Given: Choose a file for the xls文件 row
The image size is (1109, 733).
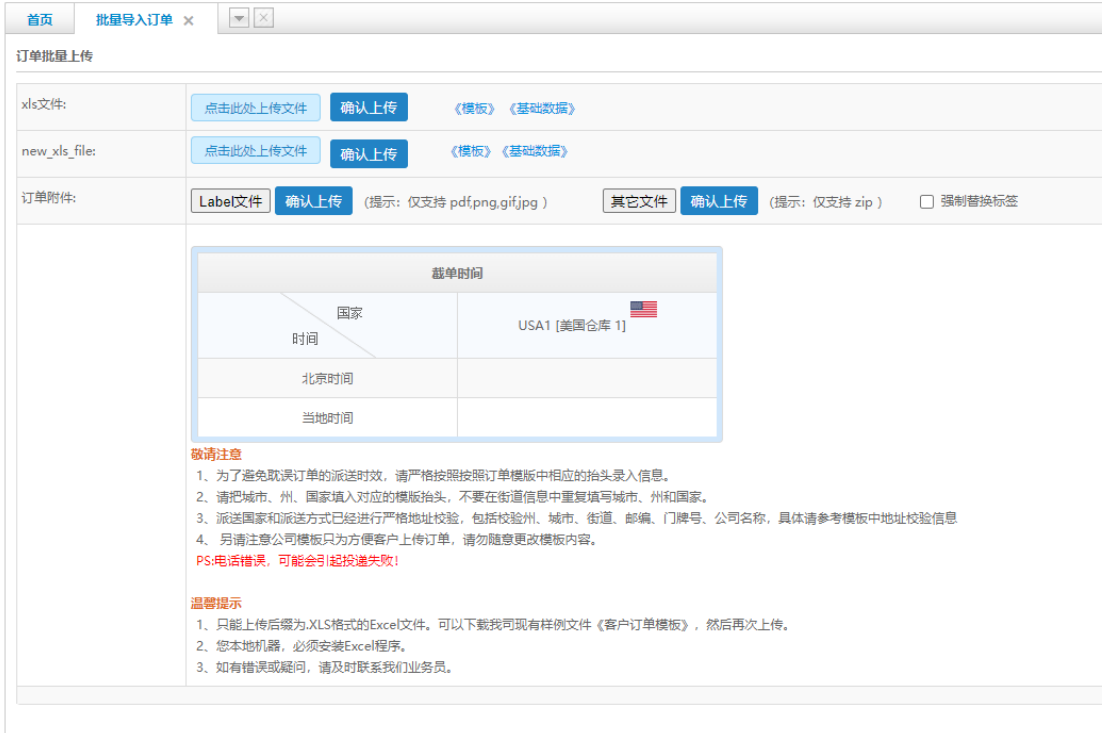Looking at the screenshot, I should [256, 108].
